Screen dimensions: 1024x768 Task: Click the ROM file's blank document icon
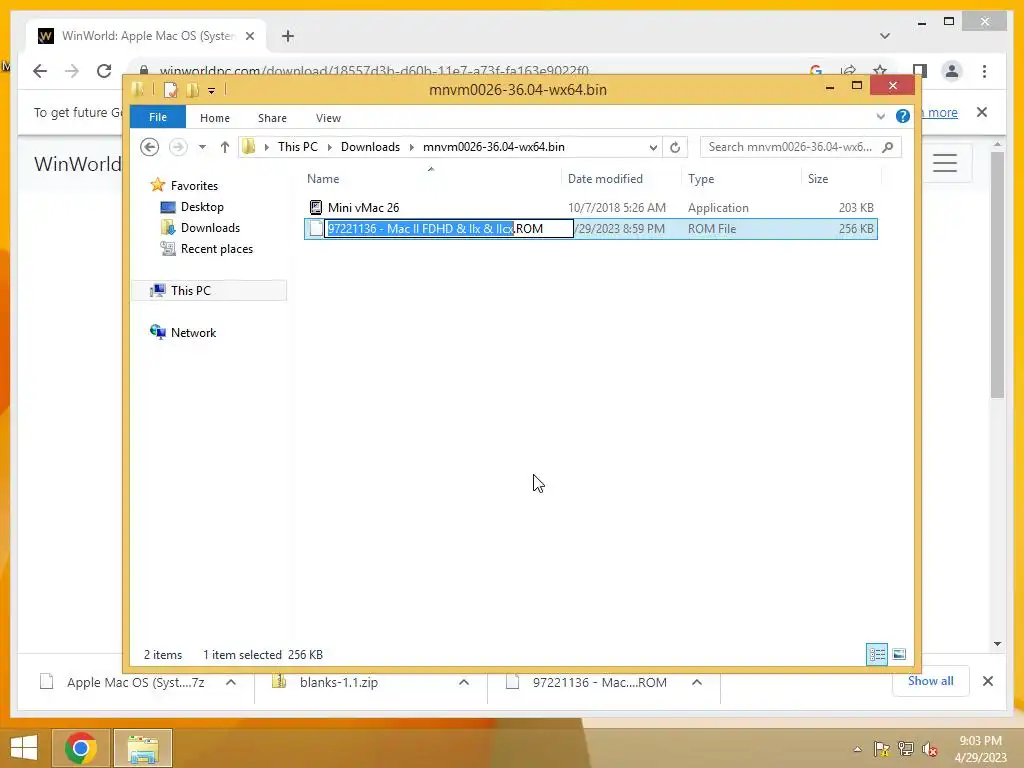pyautogui.click(x=316, y=229)
